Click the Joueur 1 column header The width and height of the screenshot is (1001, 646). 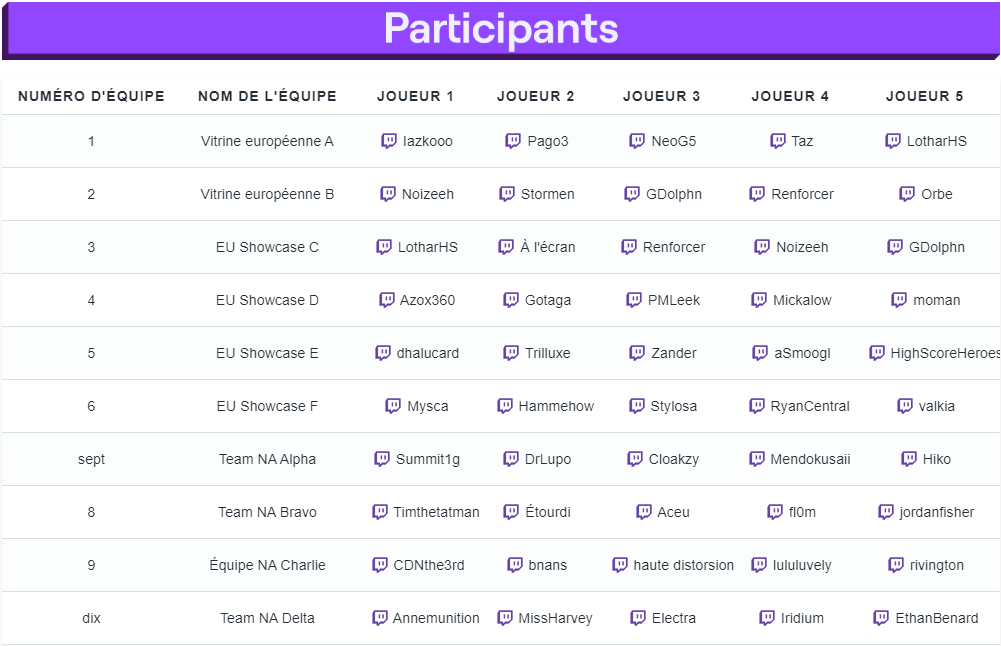[x=415, y=96]
